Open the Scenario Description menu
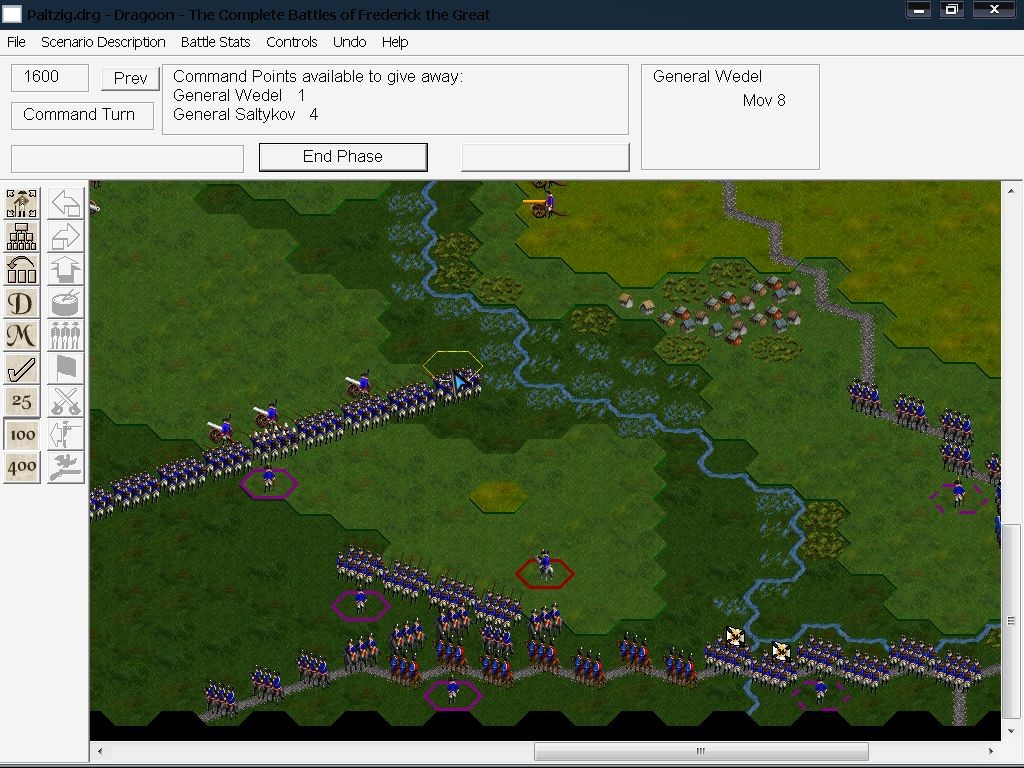Viewport: 1024px width, 768px height. [103, 42]
